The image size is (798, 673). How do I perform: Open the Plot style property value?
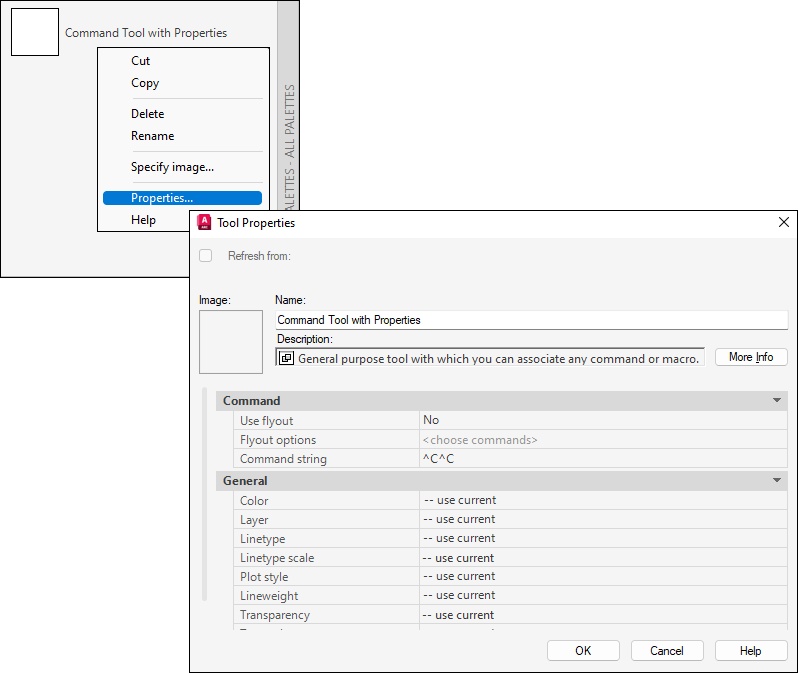603,576
